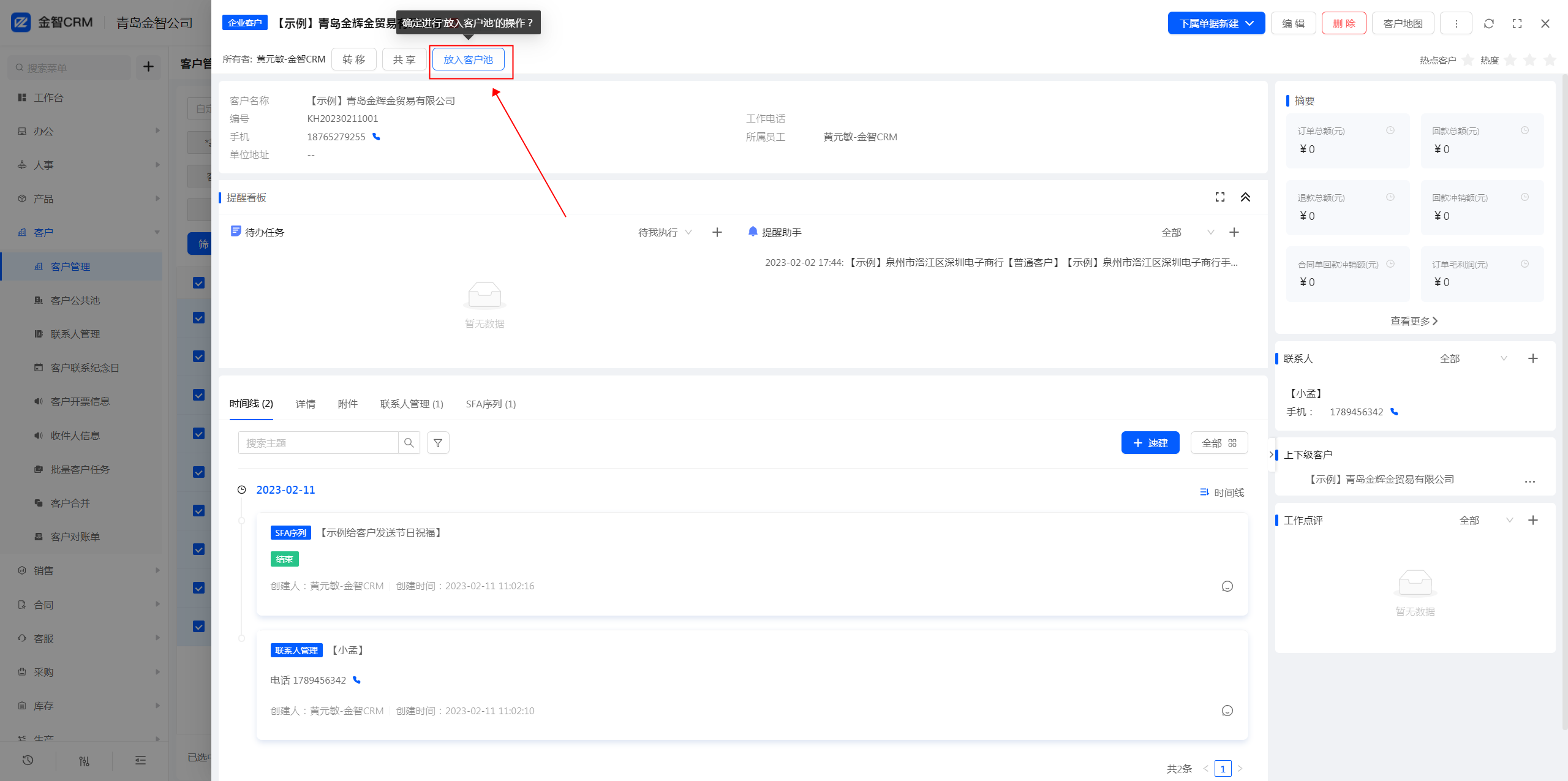
Task: Switch to SFA序列 (1) tab
Action: 491,404
